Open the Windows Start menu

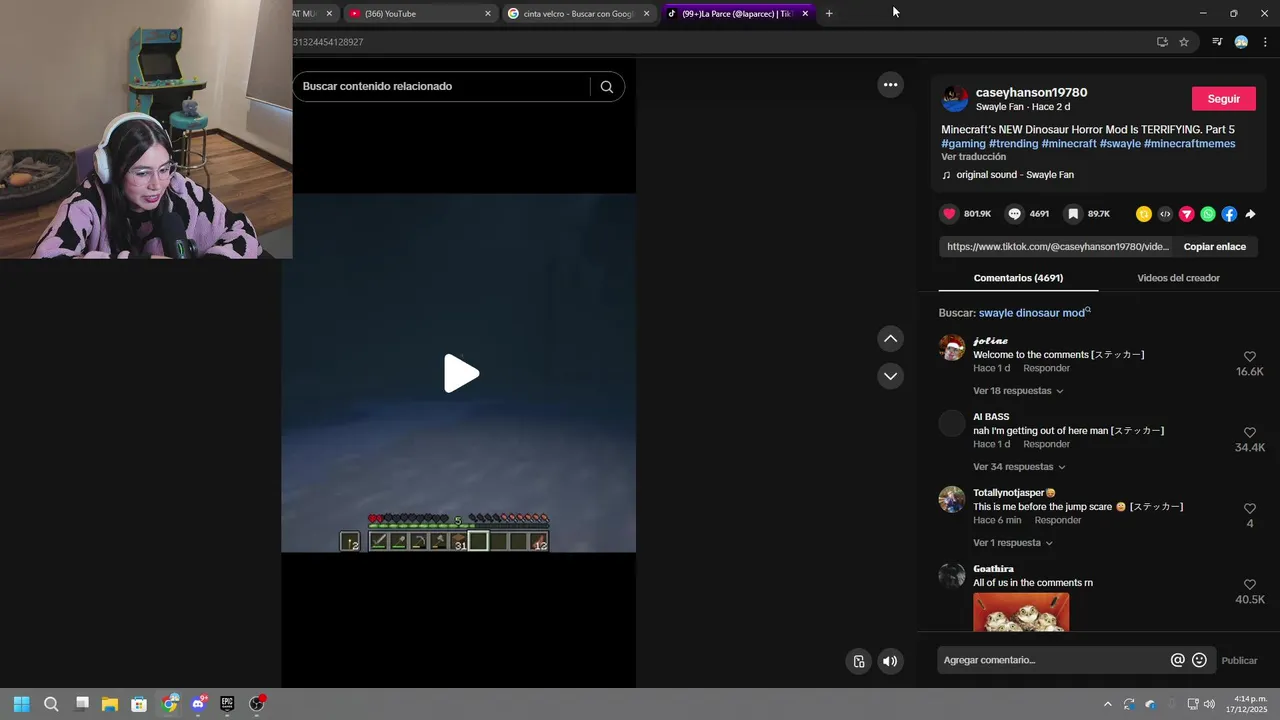21,704
